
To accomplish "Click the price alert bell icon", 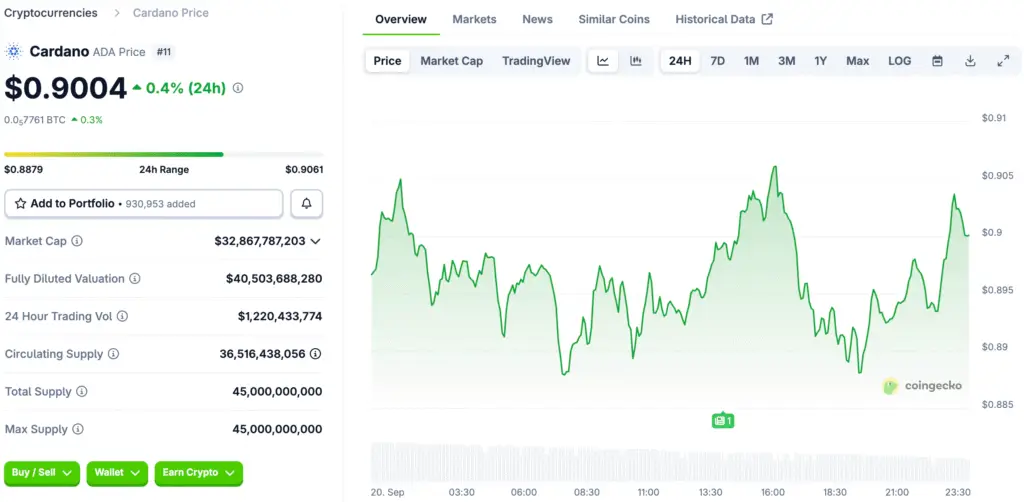I will (306, 204).
